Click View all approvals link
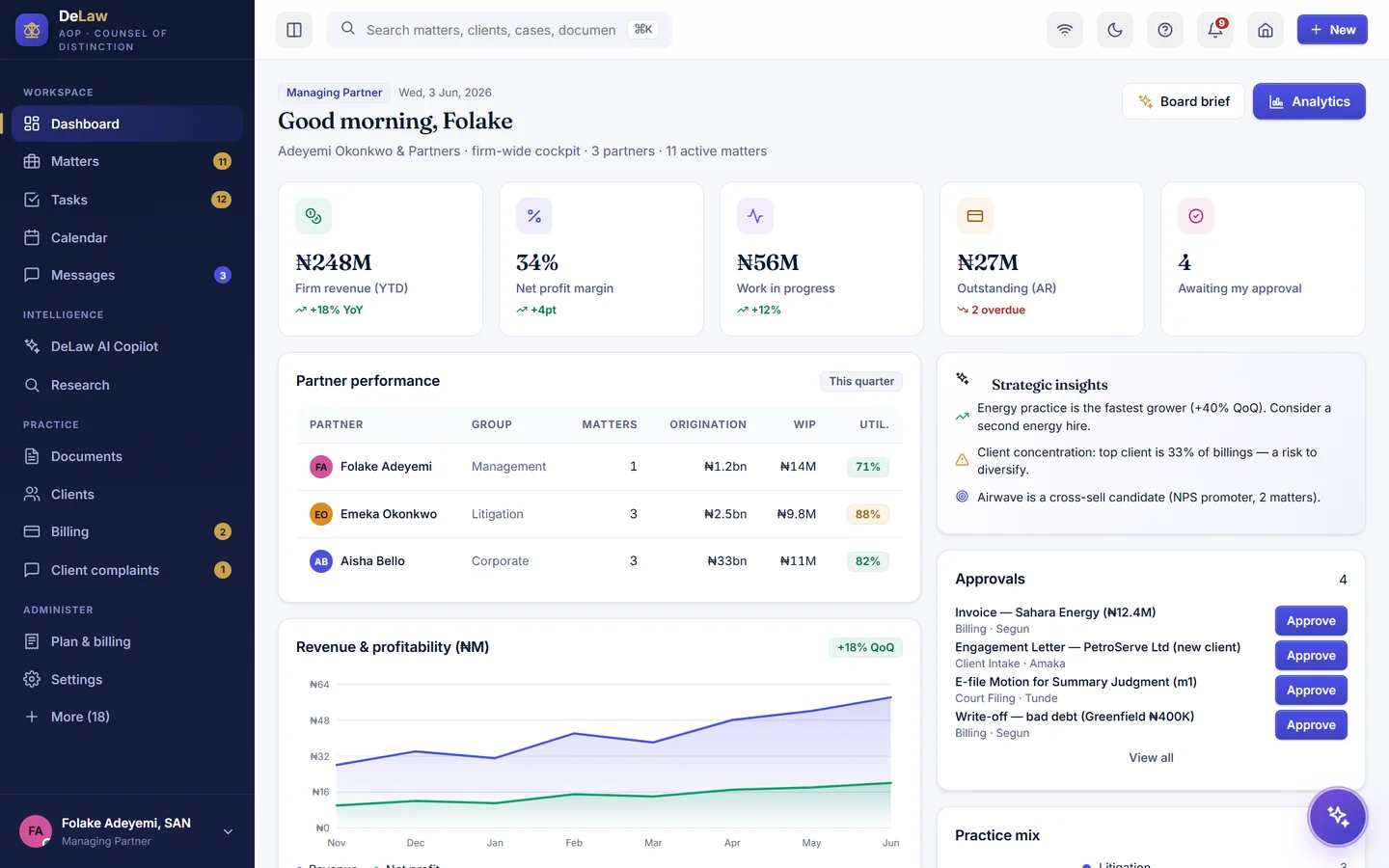This screenshot has width=1389, height=868. pyautogui.click(x=1151, y=758)
